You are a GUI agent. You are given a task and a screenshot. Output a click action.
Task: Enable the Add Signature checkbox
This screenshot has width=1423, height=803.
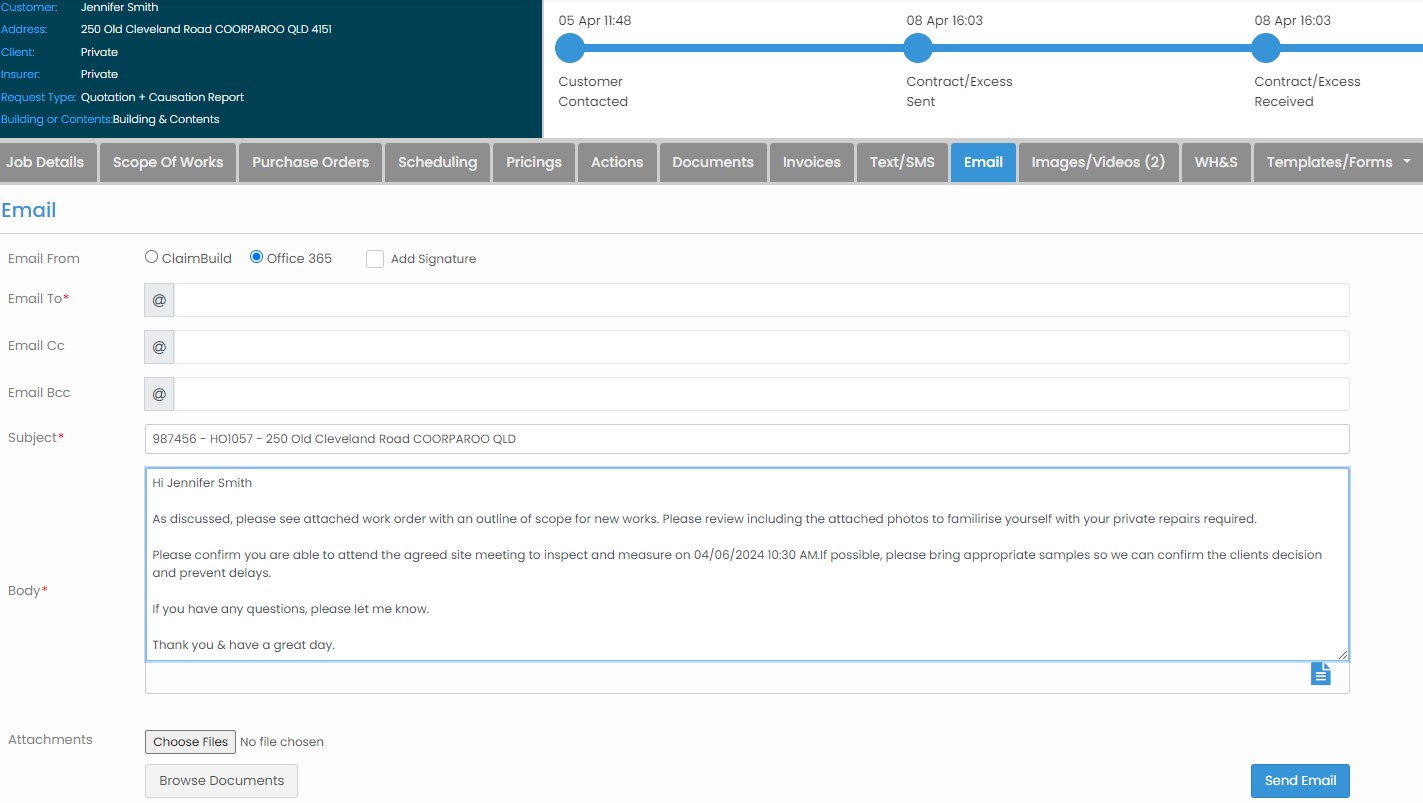point(375,259)
